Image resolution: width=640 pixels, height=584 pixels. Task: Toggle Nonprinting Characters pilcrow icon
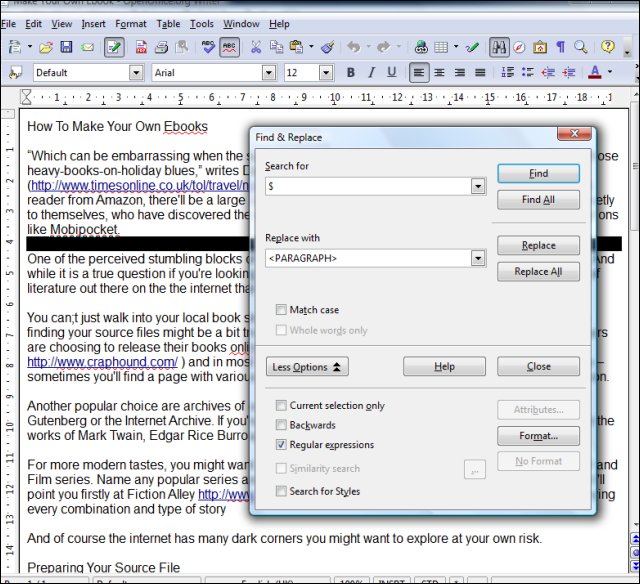pos(561,47)
